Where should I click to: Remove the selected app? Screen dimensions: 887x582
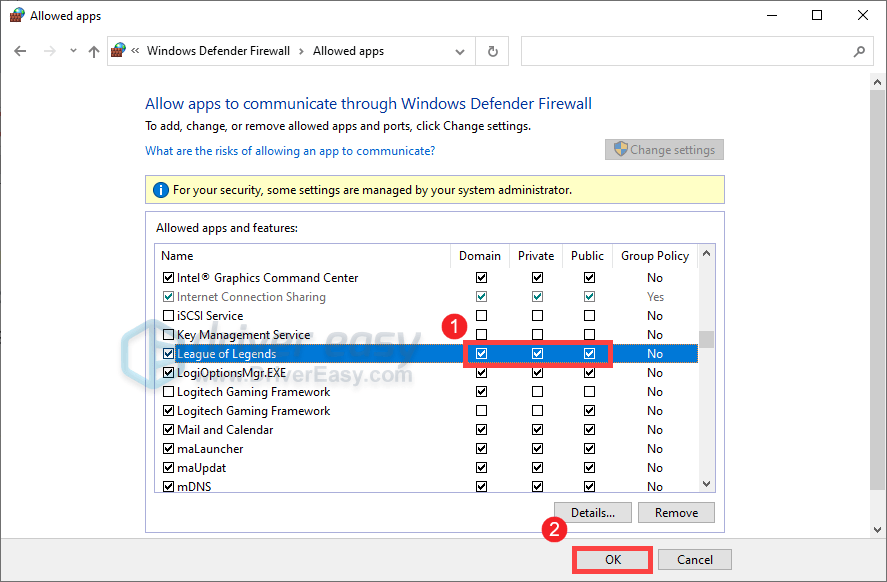[677, 512]
